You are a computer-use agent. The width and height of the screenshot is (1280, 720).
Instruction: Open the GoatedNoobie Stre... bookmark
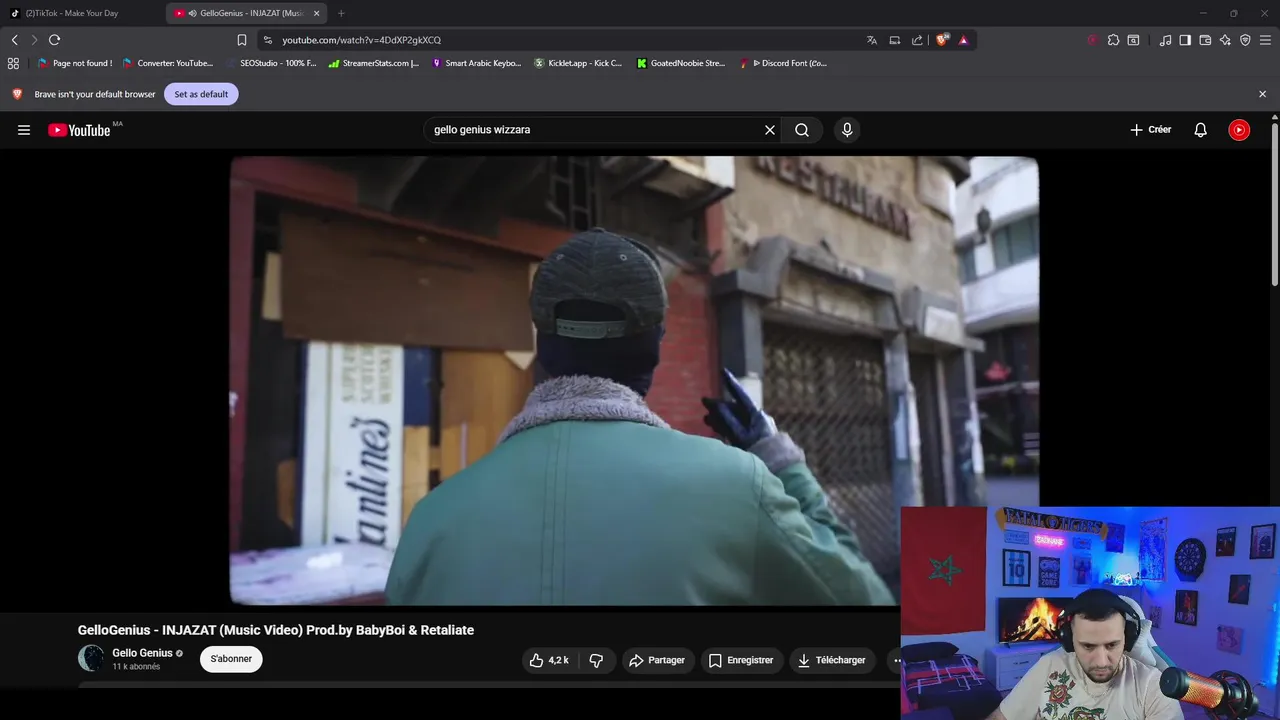pos(681,63)
